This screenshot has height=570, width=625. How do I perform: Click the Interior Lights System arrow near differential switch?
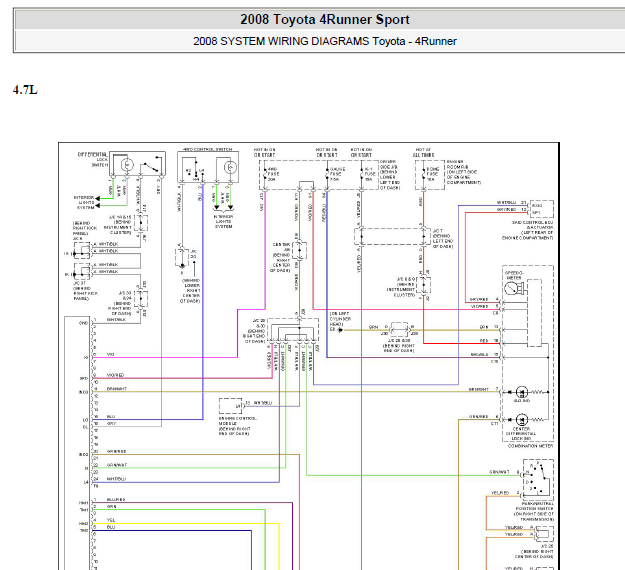[x=97, y=198]
